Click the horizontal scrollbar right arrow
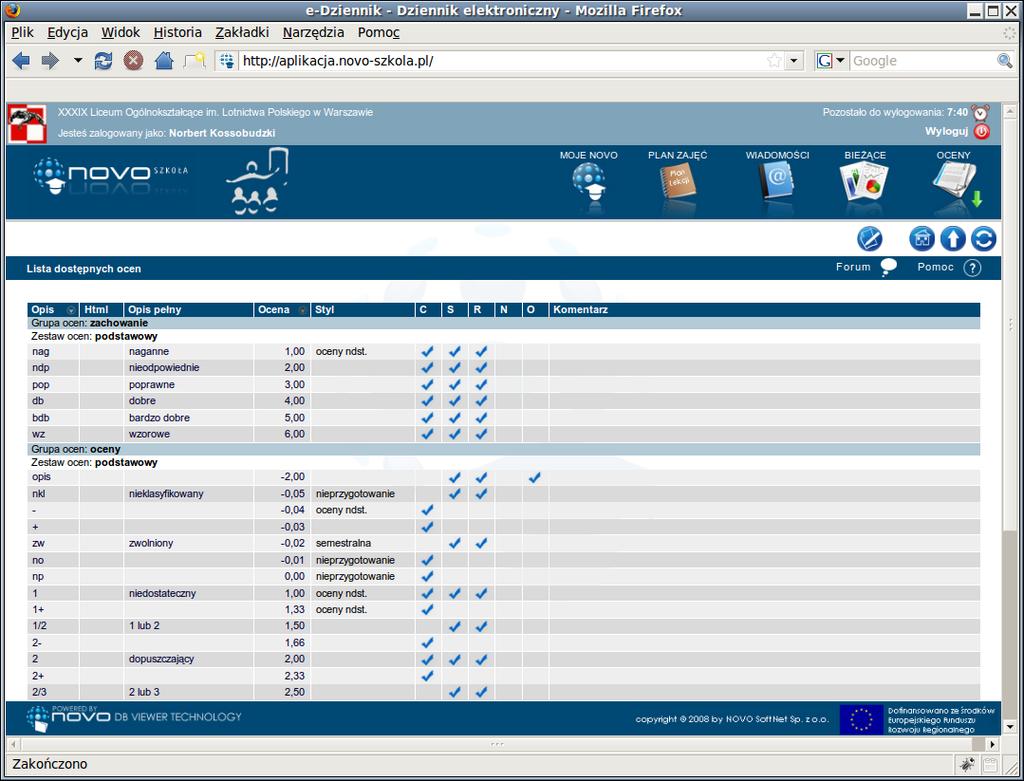 pyautogui.click(x=993, y=744)
